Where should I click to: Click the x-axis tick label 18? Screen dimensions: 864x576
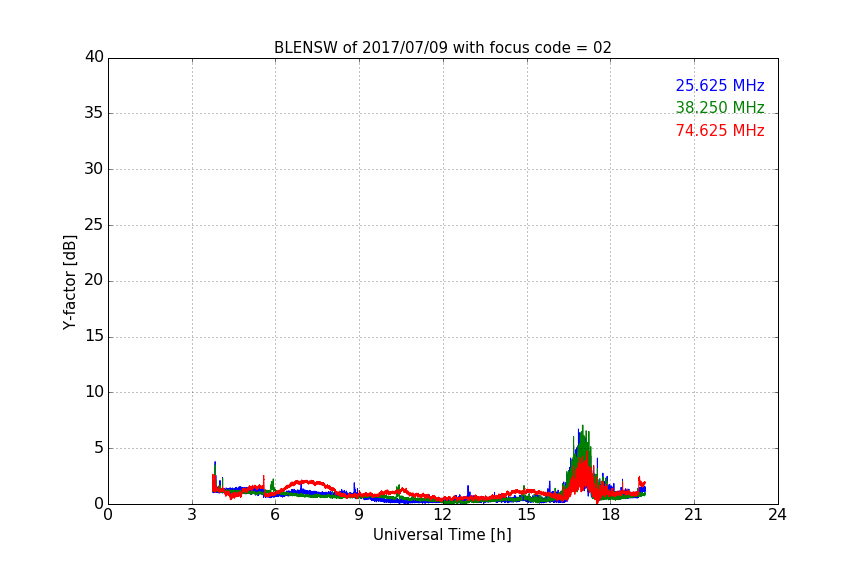tap(610, 515)
